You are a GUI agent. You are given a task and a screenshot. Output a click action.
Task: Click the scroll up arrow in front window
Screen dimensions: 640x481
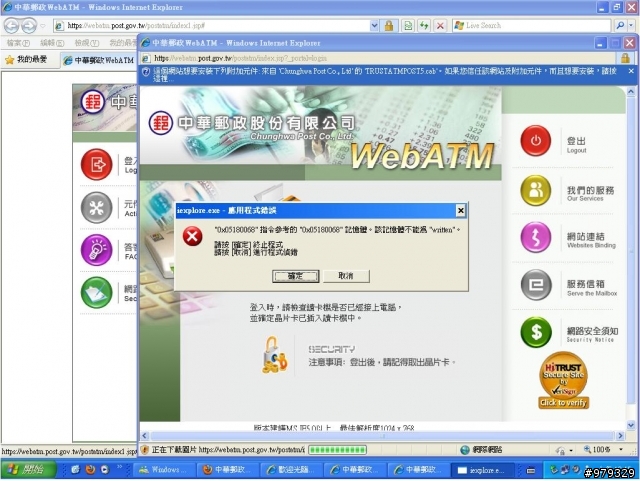point(631,91)
